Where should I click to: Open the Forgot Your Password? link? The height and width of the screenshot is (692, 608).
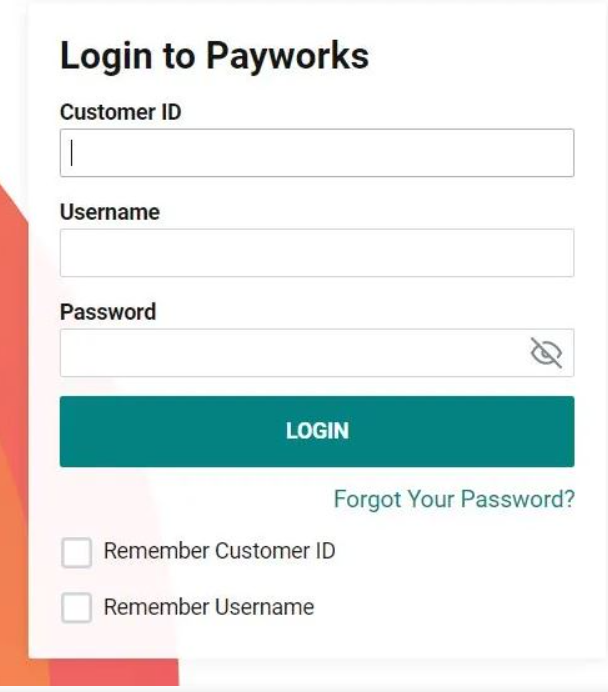(x=454, y=500)
